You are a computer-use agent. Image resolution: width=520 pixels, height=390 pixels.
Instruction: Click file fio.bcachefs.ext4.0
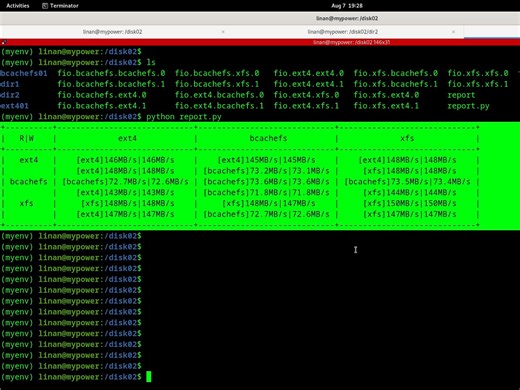[x=102, y=95]
